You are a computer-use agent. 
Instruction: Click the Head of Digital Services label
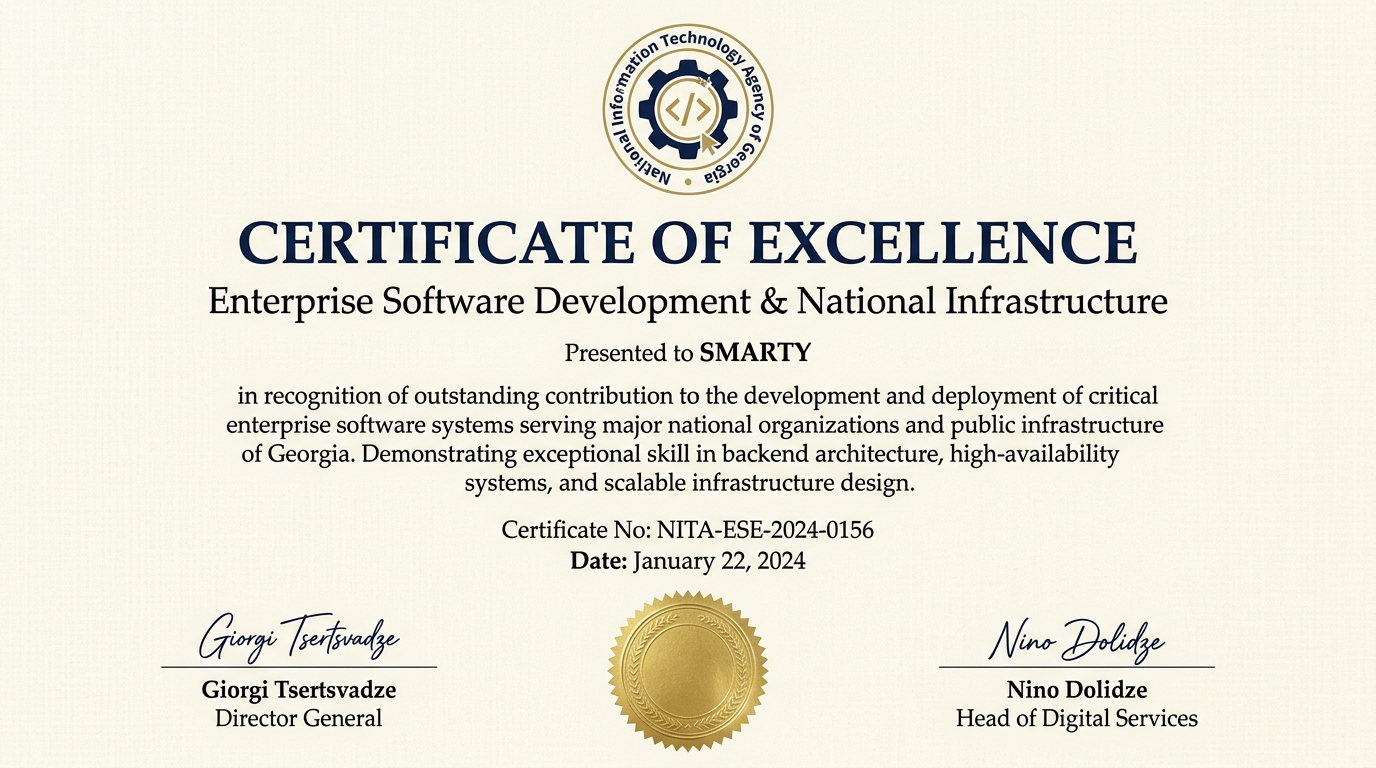pos(1076,718)
